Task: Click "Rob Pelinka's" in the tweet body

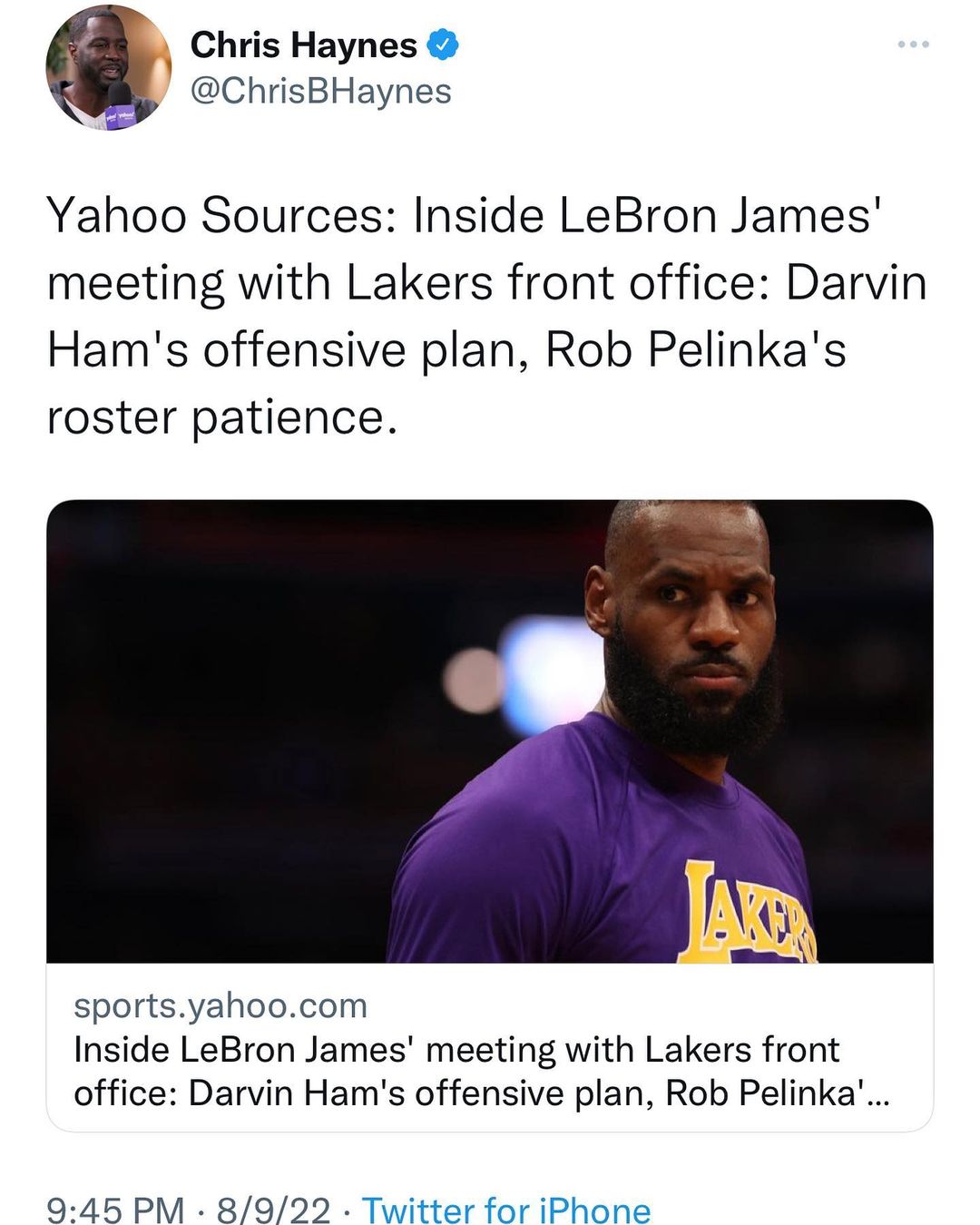Action: click(x=695, y=350)
